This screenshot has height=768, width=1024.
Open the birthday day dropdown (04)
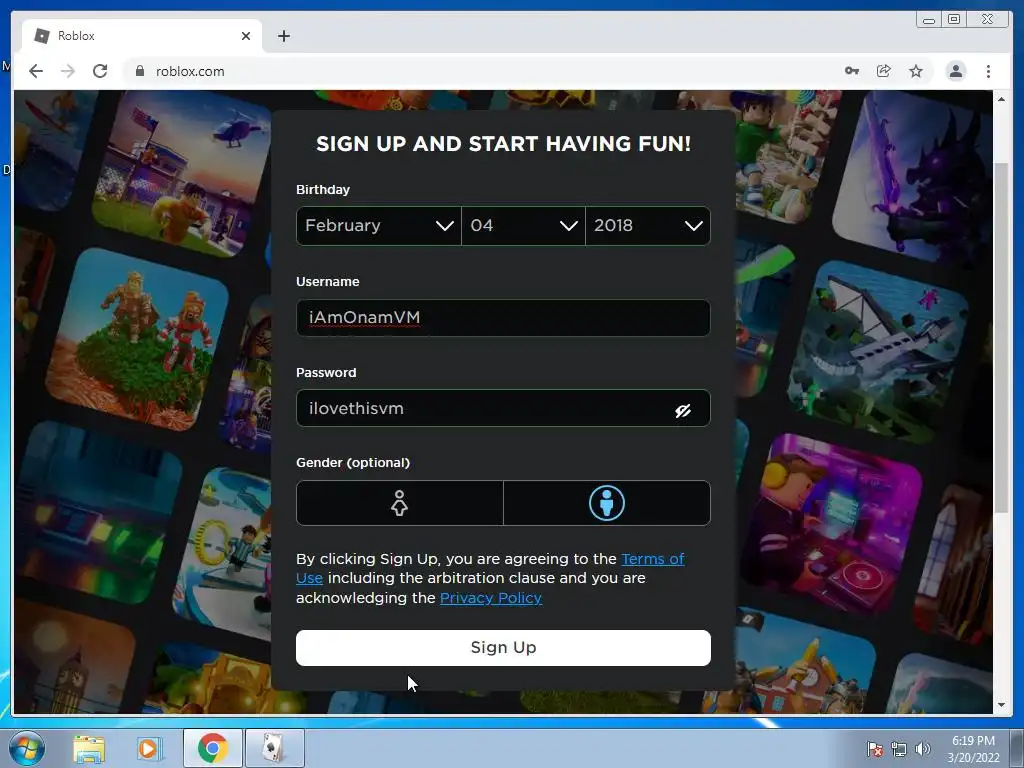(x=523, y=226)
